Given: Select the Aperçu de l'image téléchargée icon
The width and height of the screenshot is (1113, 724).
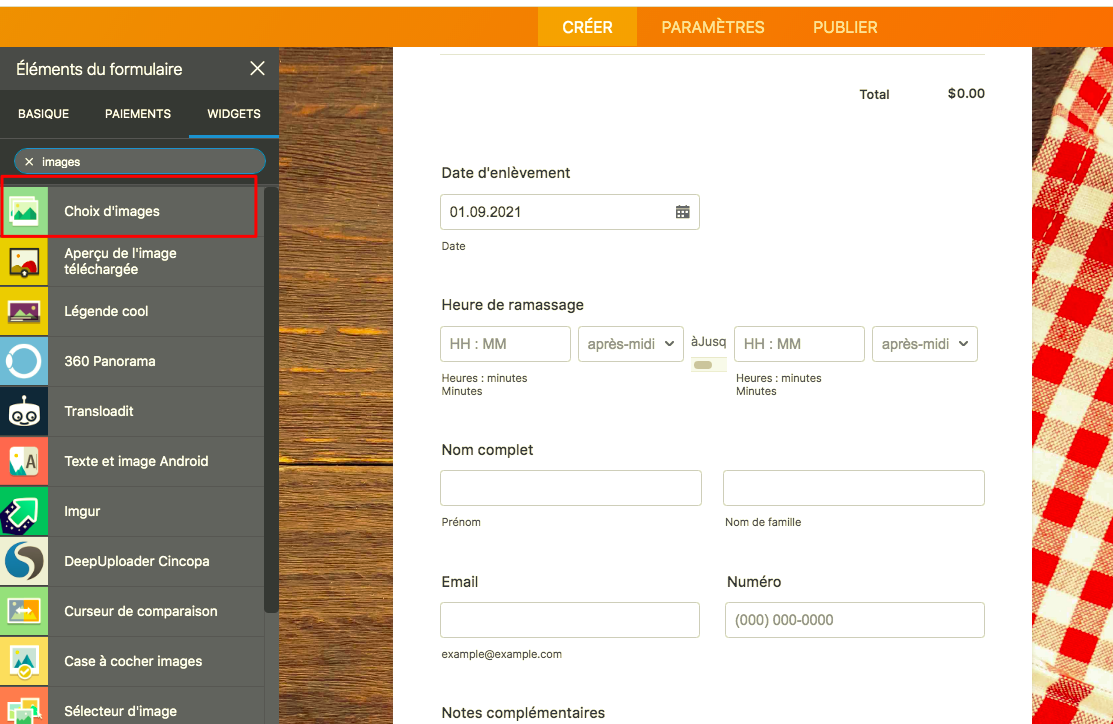Looking at the screenshot, I should [x=24, y=261].
